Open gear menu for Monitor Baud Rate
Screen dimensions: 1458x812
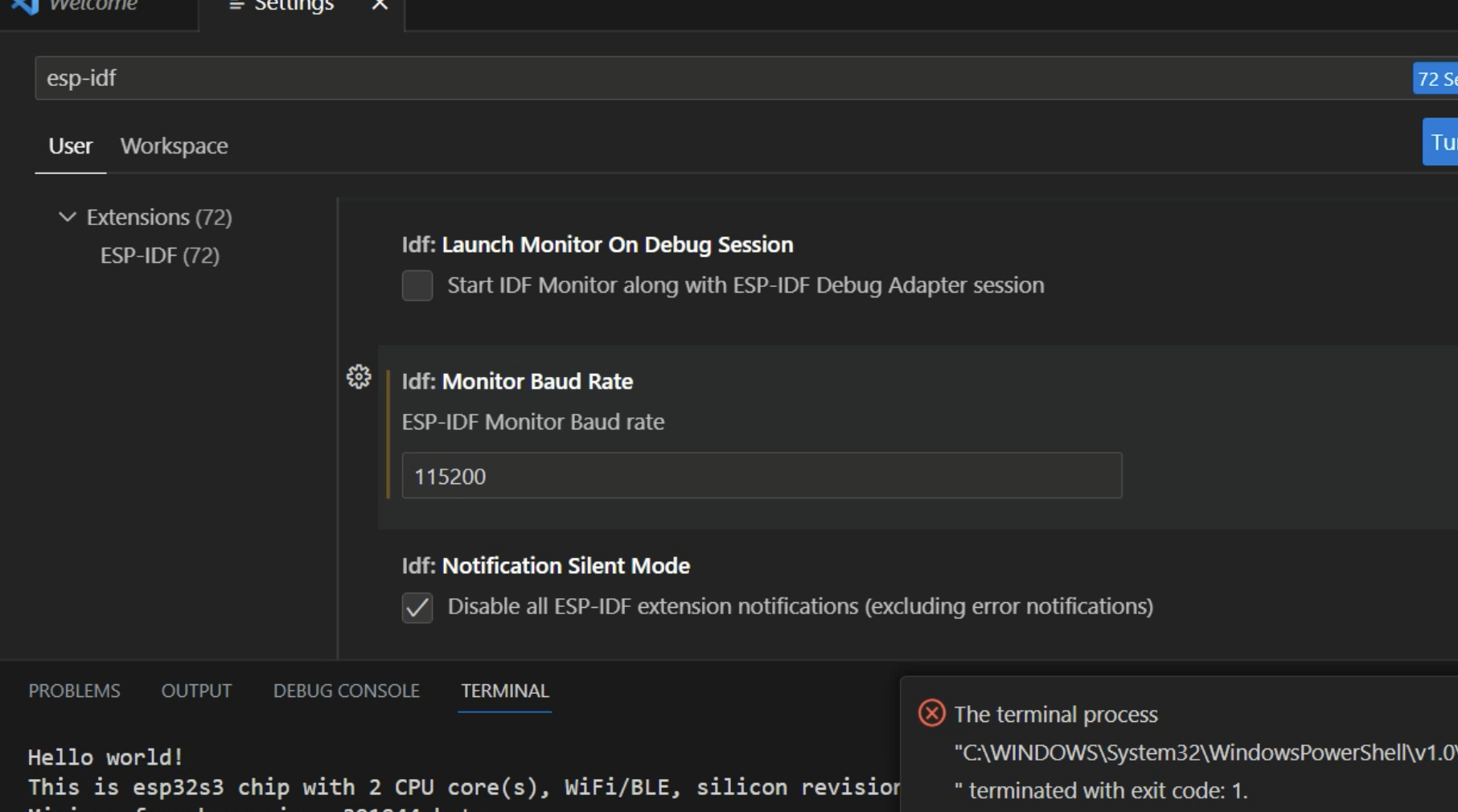359,377
